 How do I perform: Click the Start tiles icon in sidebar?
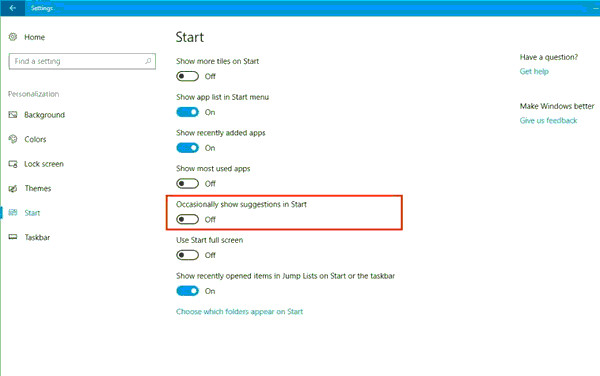click(13, 213)
